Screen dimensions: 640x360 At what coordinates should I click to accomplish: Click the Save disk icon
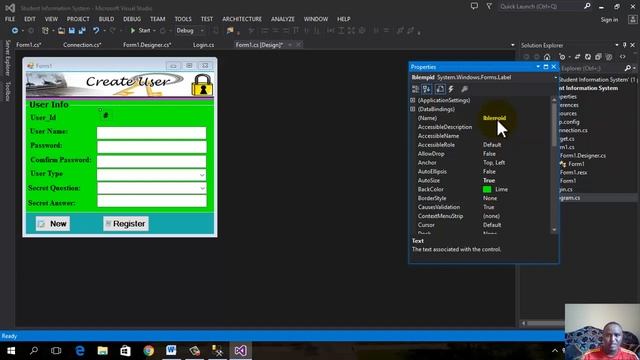[x=72, y=31]
